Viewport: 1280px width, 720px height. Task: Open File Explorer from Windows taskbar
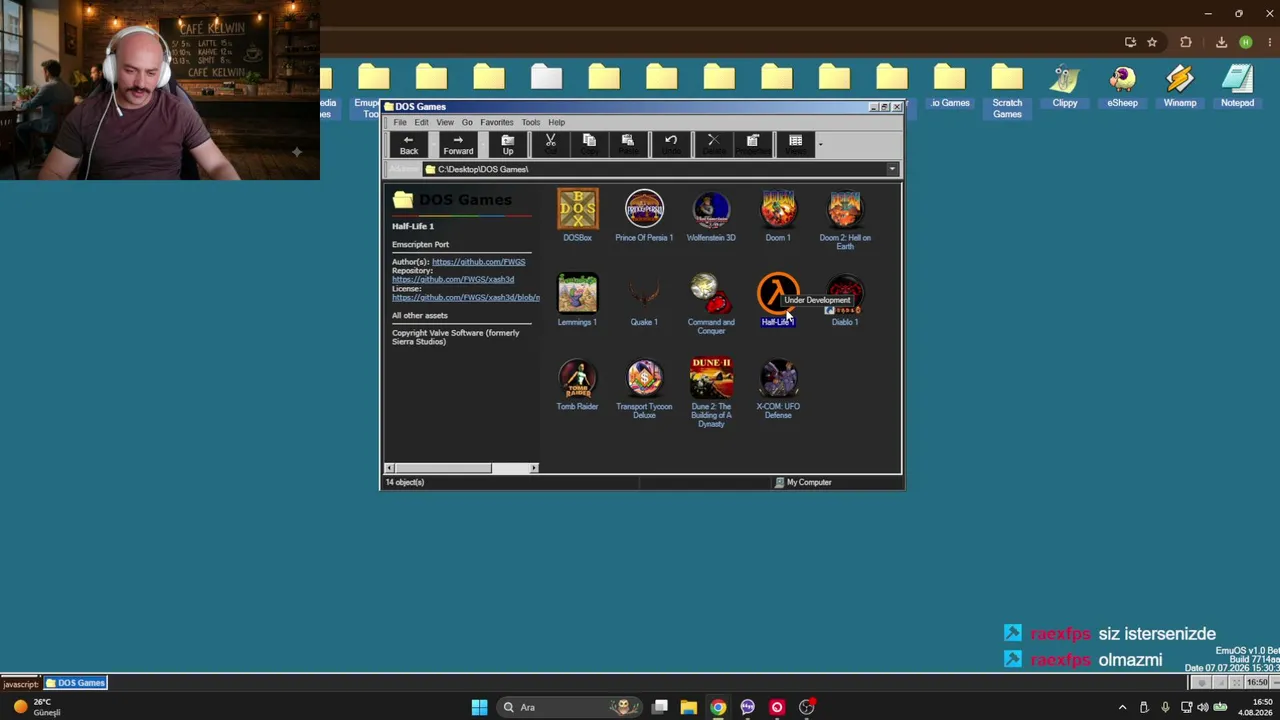(x=689, y=708)
